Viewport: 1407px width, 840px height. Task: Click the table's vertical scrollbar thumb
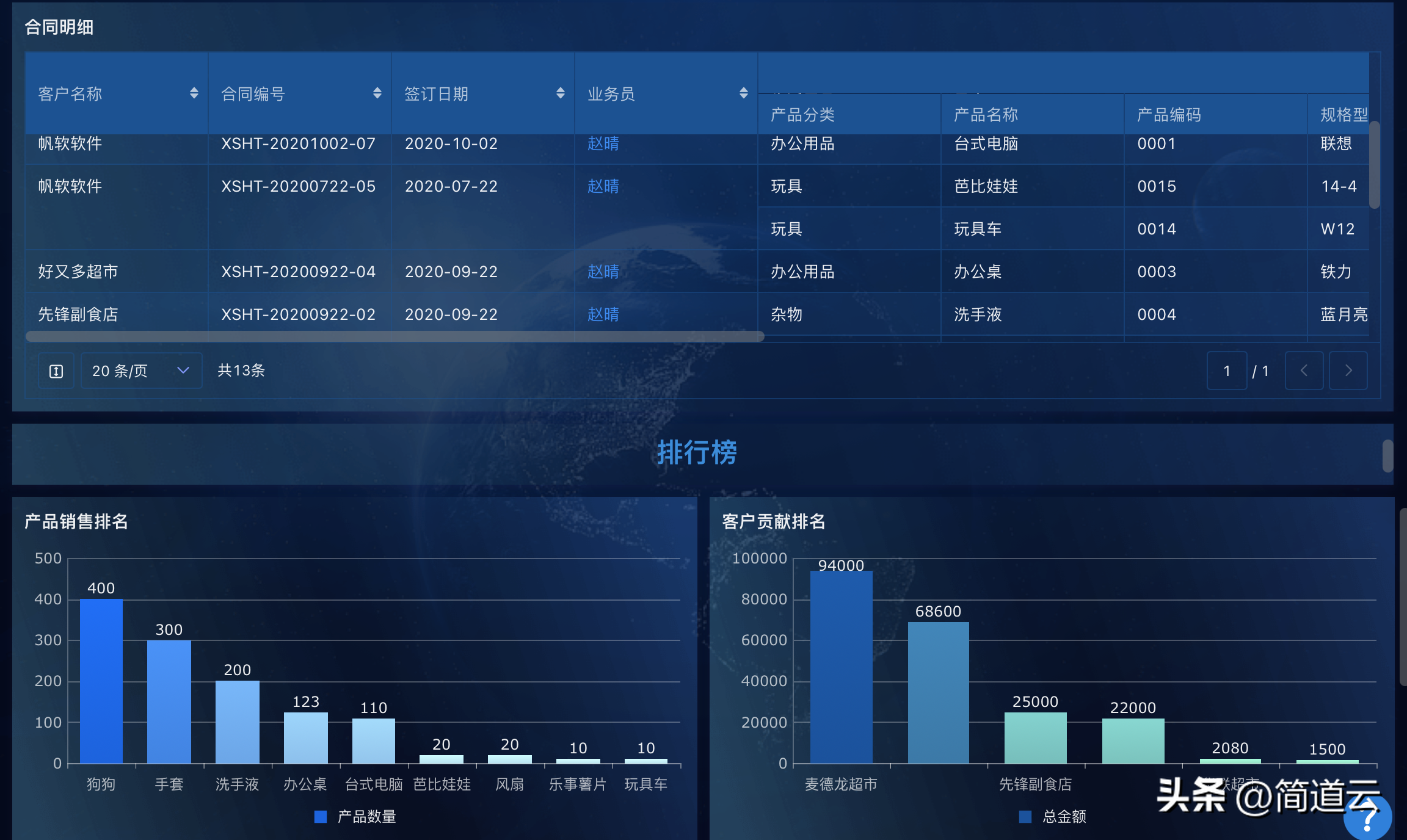[1374, 165]
